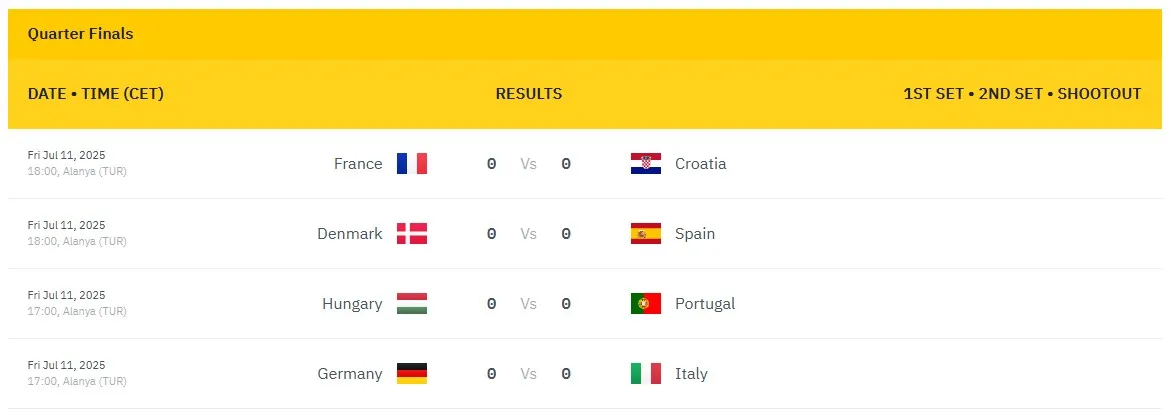Open the France team link
Viewport: 1171px width, 417px height.
coord(358,164)
